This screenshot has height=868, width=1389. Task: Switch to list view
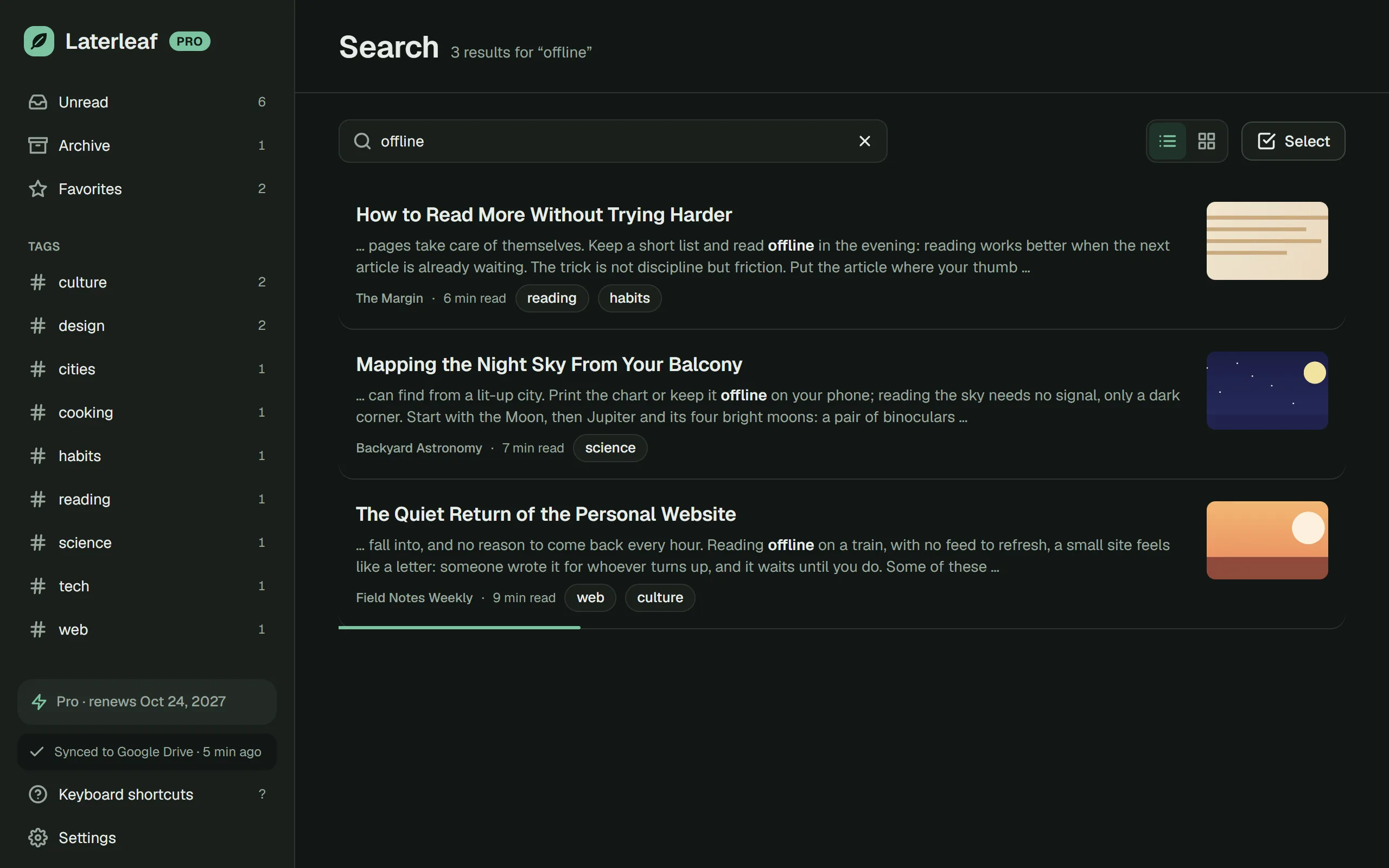(x=1168, y=141)
